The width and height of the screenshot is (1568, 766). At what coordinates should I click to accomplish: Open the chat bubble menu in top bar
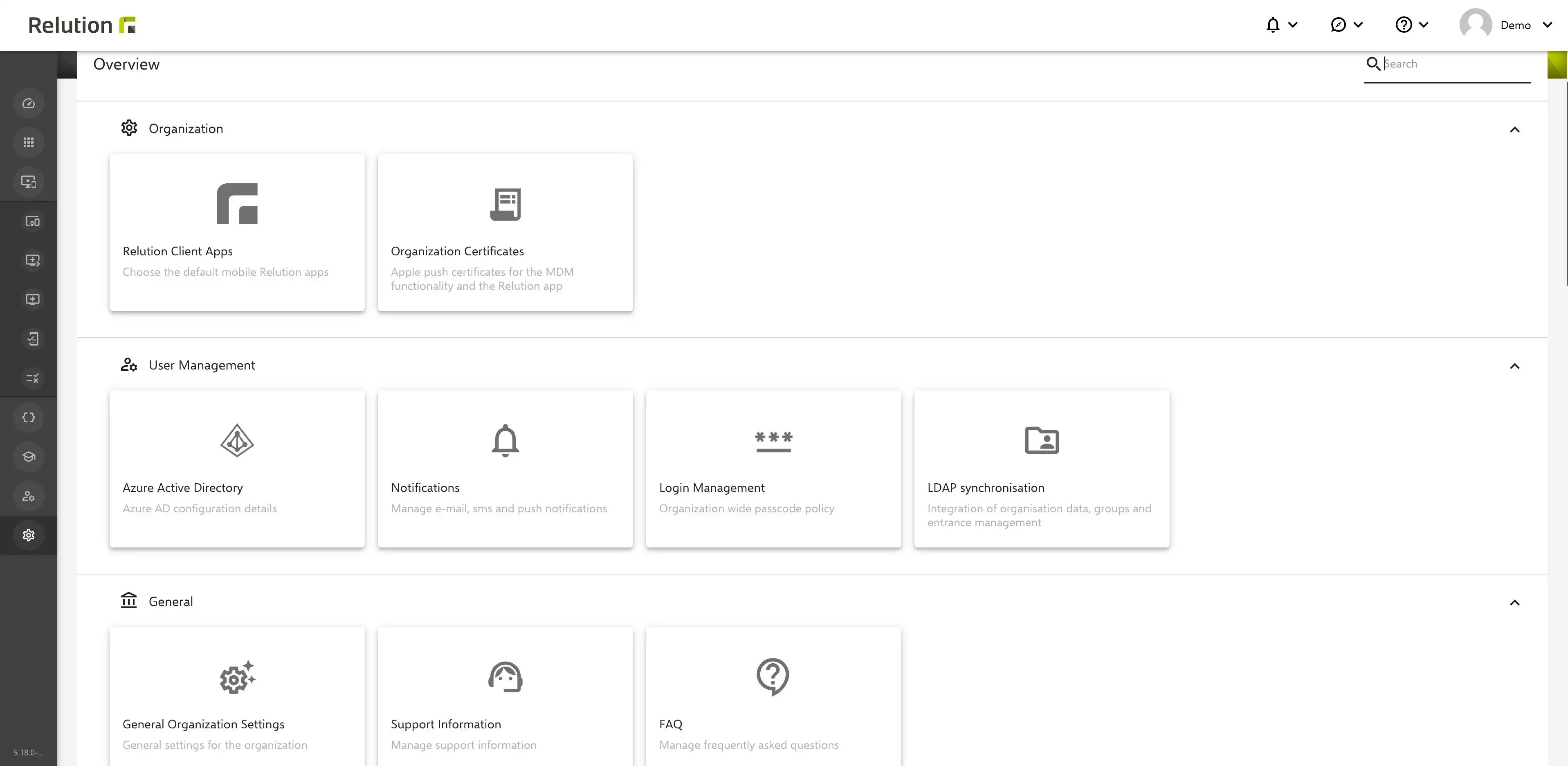(1338, 25)
